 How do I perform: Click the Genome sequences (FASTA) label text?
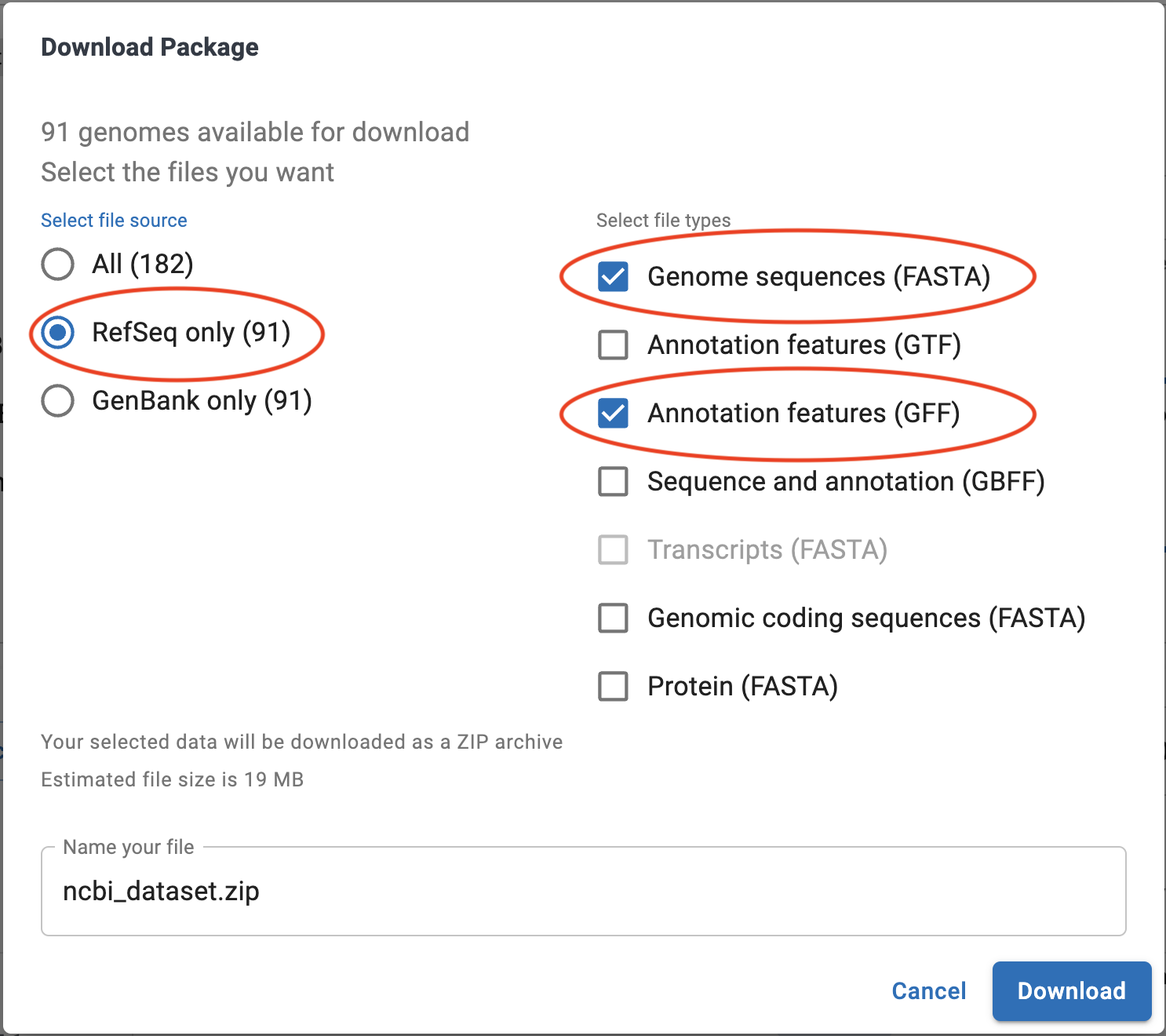[818, 277]
